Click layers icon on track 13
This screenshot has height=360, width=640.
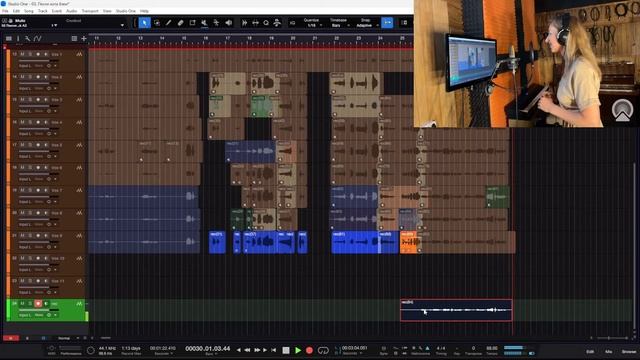(x=79, y=54)
